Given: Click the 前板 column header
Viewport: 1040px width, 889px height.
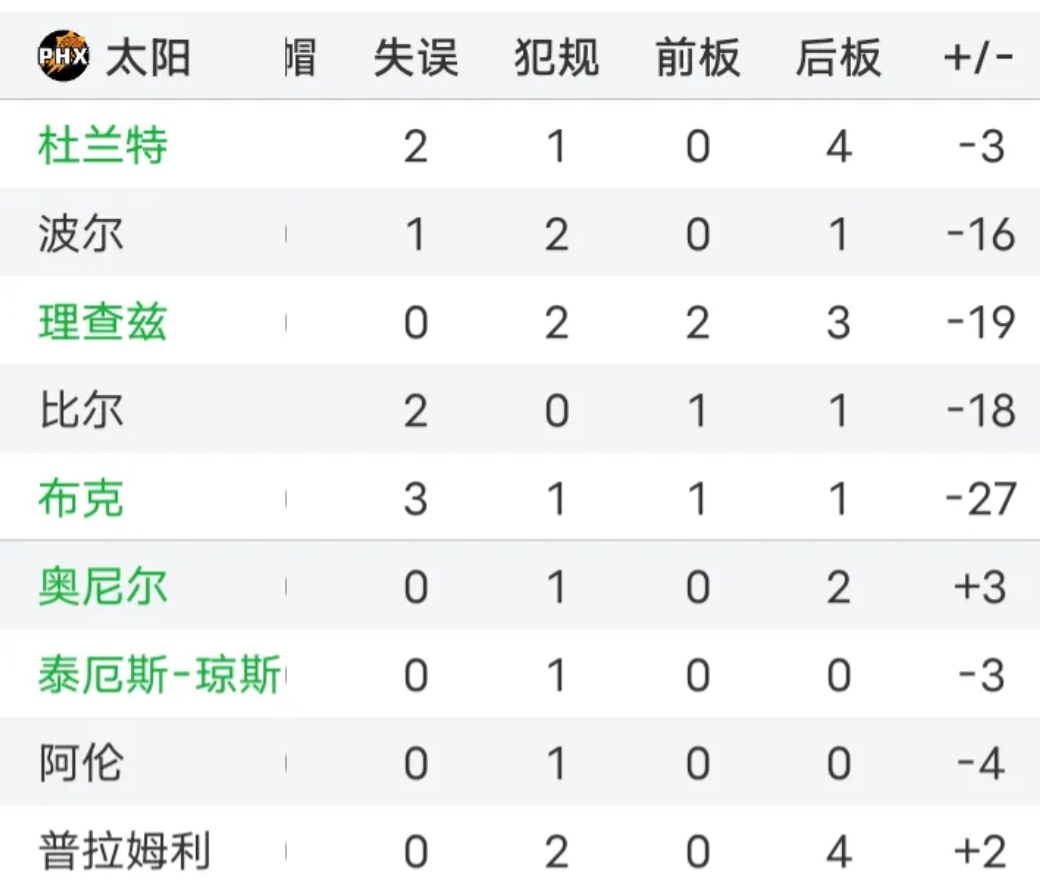Looking at the screenshot, I should click(x=698, y=57).
